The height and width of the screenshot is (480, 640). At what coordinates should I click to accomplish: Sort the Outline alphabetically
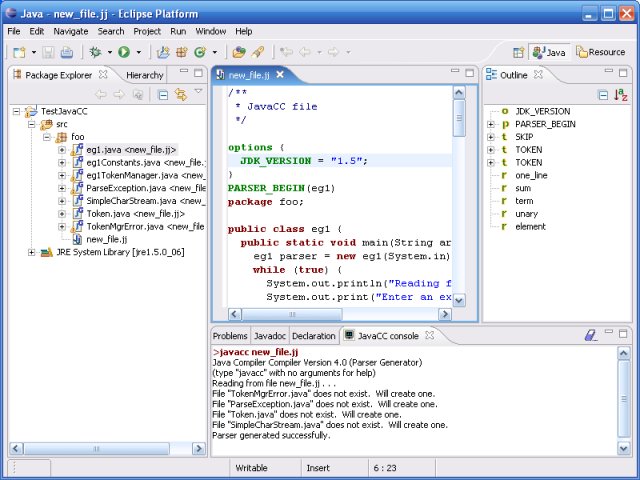tap(620, 94)
